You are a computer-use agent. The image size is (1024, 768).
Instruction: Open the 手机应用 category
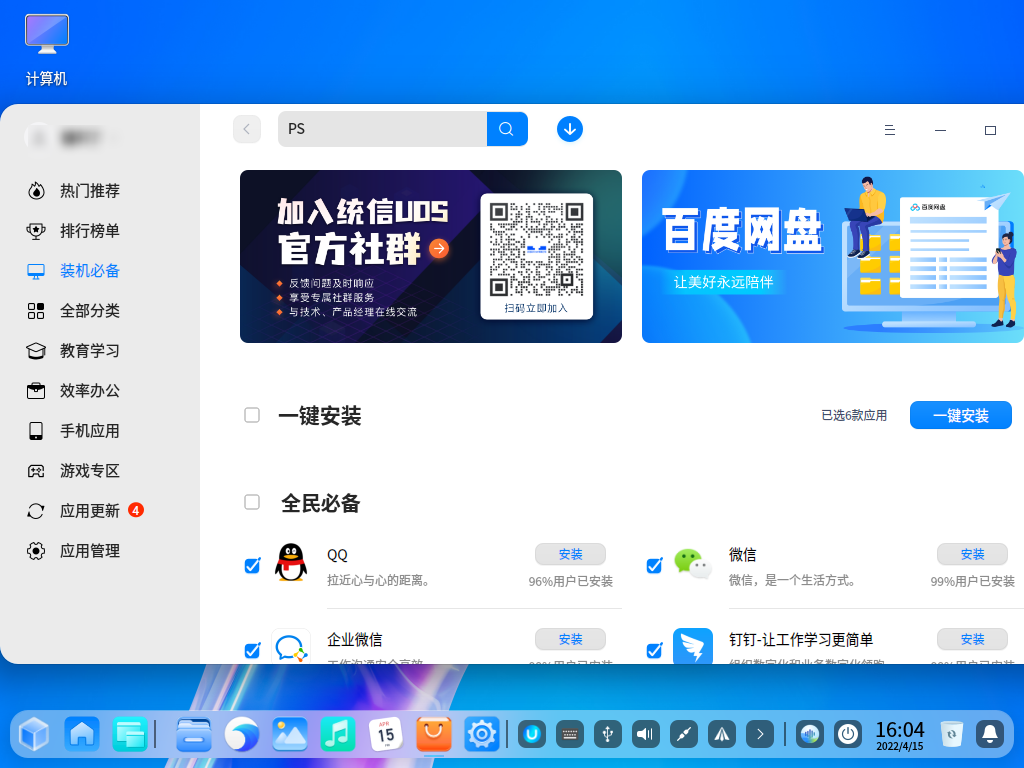(73, 431)
